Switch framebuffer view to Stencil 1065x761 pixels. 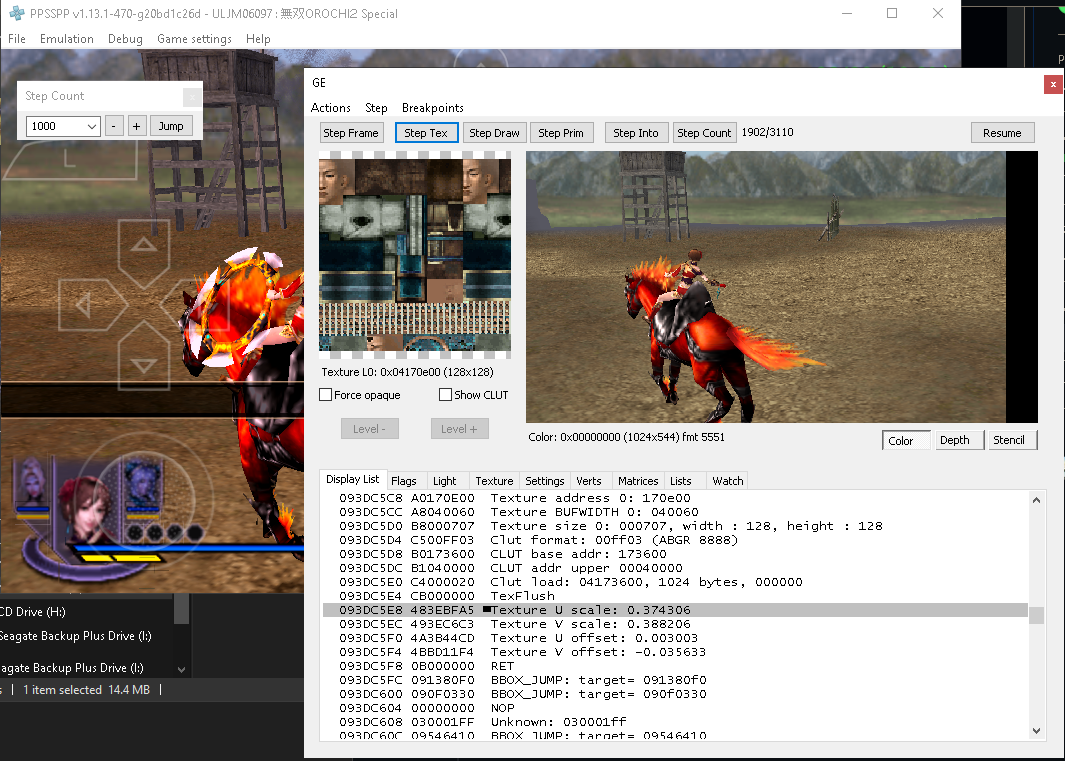click(1011, 439)
